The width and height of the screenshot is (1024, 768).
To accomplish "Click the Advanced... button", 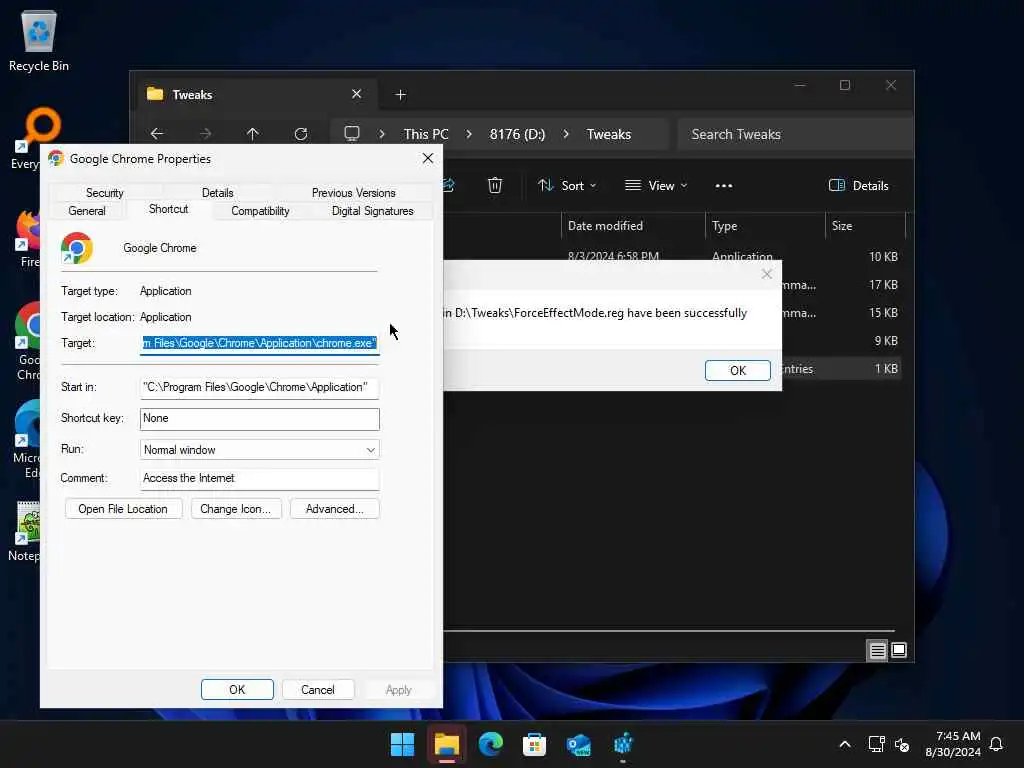I will point(334,509).
